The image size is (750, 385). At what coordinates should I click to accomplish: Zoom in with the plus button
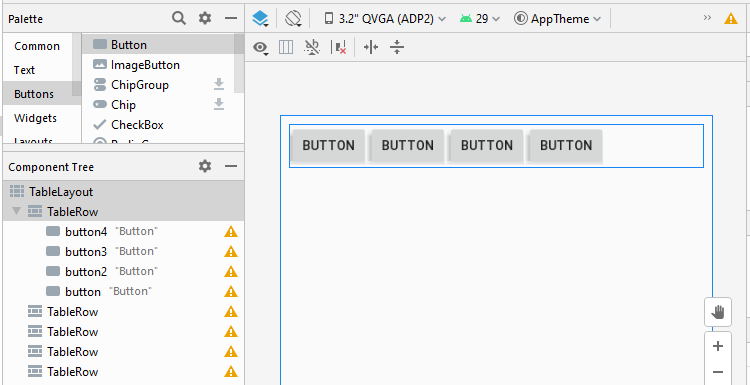717,346
